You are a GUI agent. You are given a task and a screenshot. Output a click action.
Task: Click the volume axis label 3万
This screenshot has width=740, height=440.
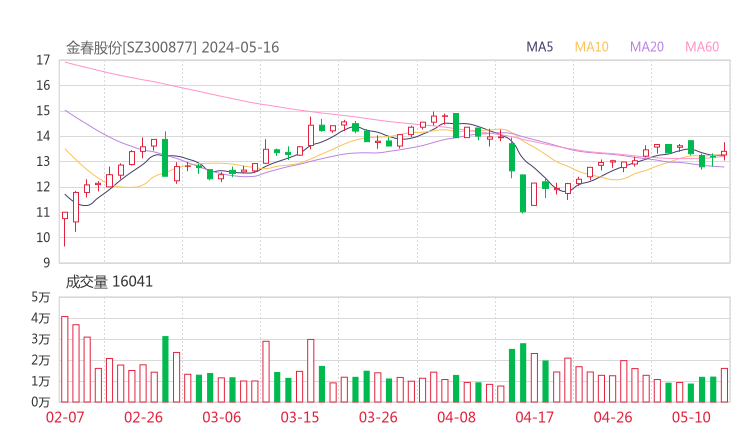(x=41, y=339)
